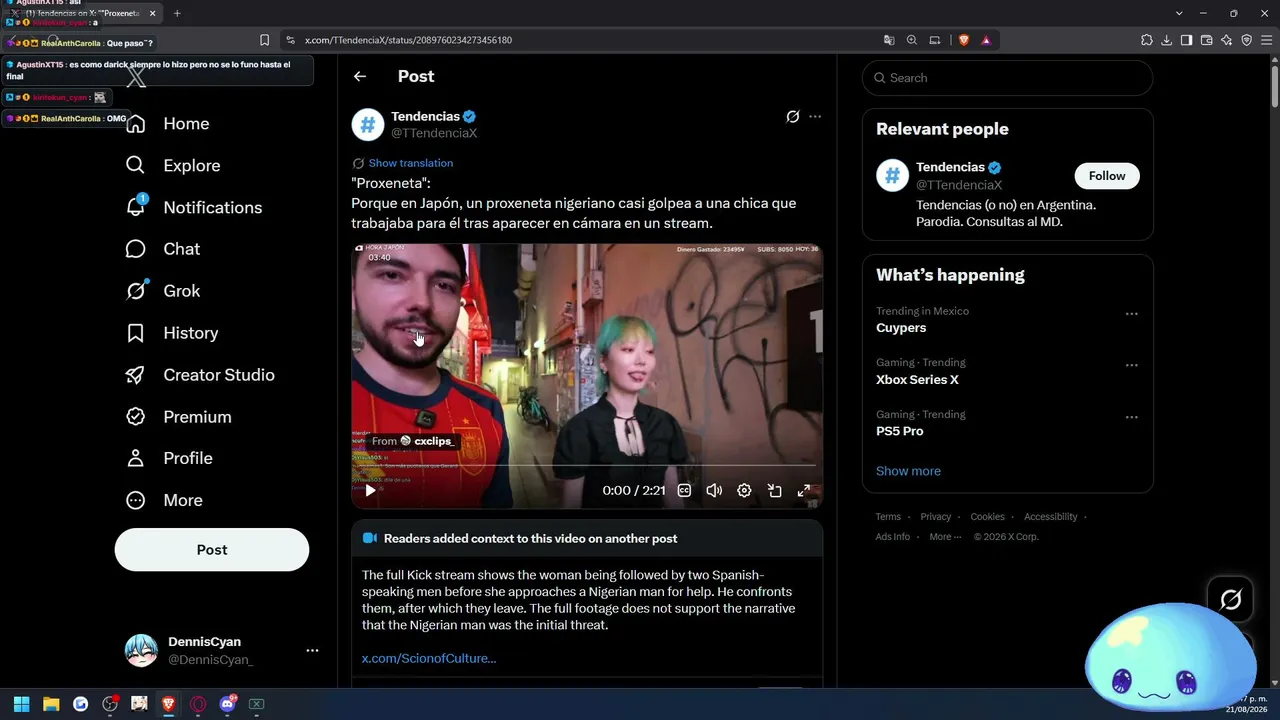
Task: Mute the video volume
Action: (x=714, y=491)
